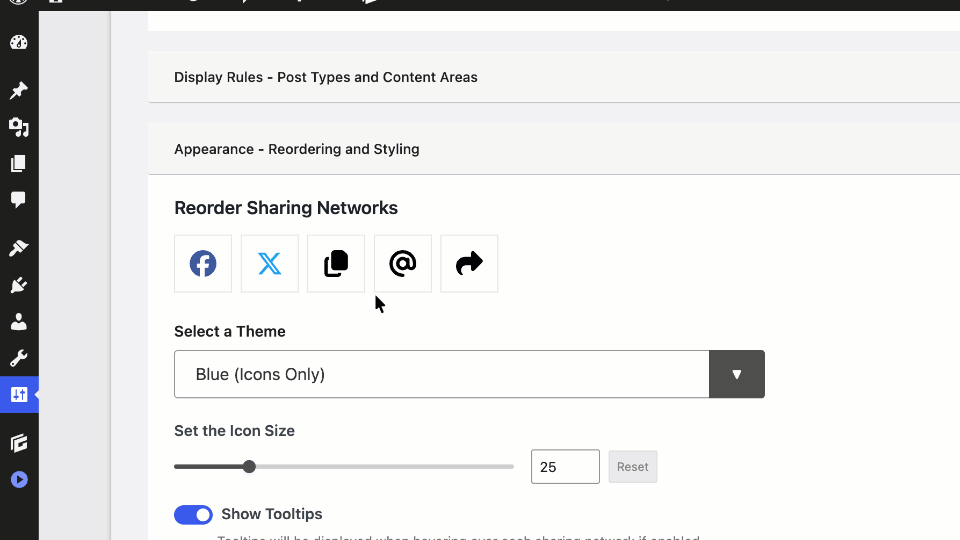This screenshot has height=540, width=960.
Task: Click the Share arrow network icon
Action: 469,264
